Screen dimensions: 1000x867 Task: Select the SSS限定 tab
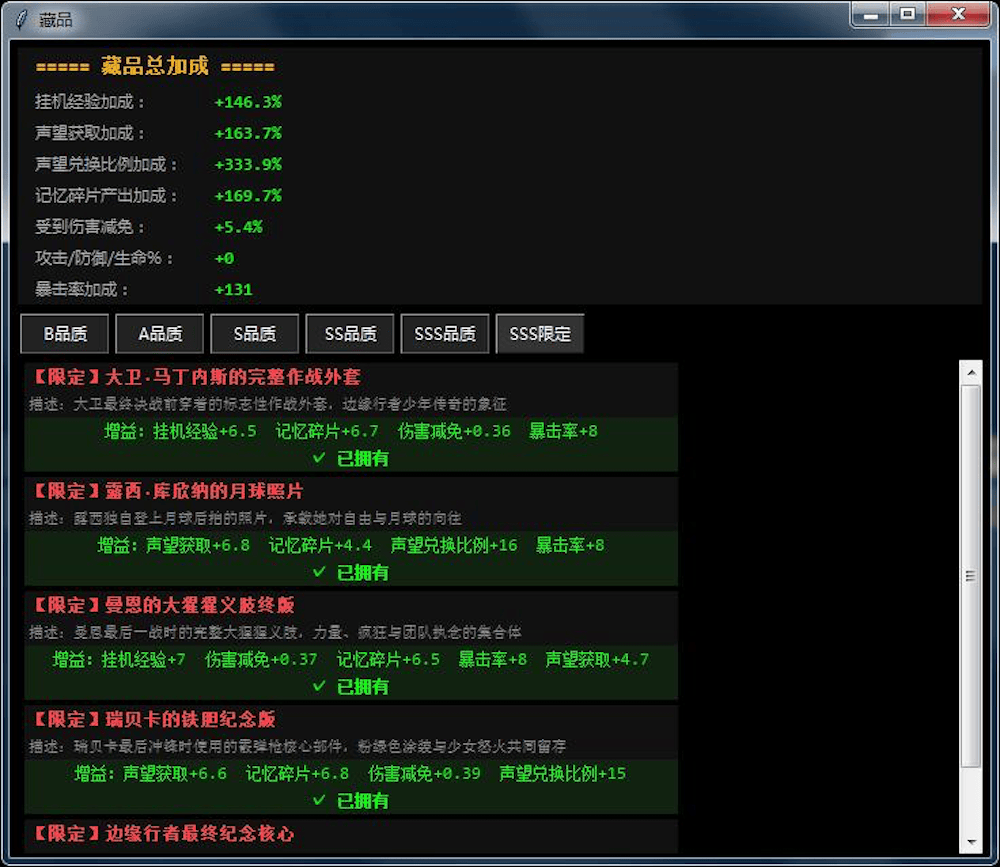coord(540,334)
